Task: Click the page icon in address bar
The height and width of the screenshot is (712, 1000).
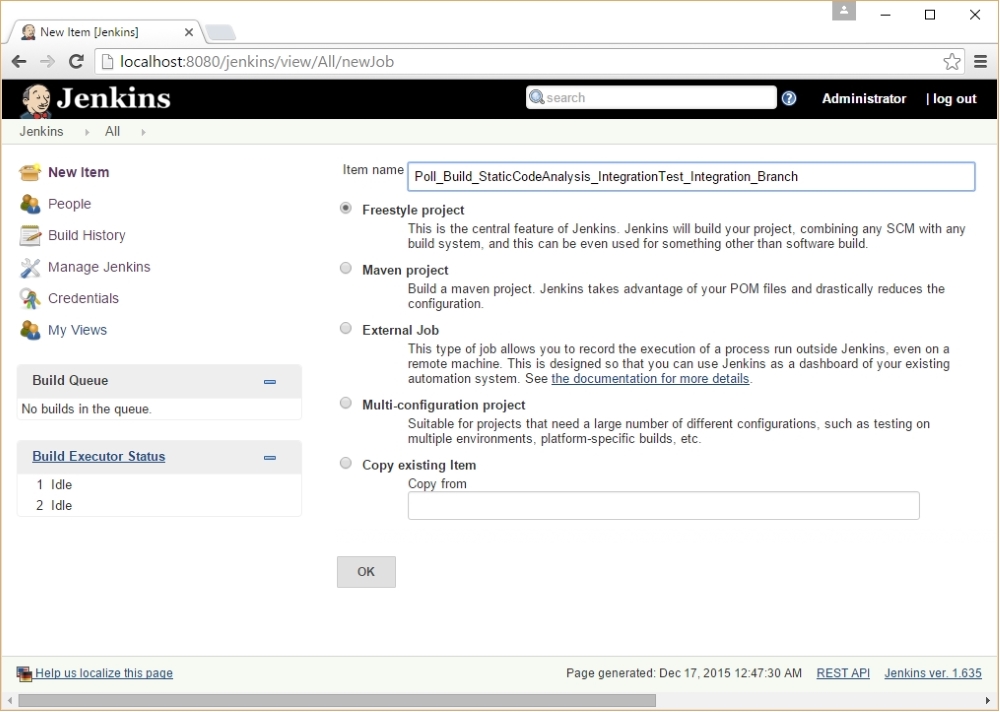Action: [108, 61]
